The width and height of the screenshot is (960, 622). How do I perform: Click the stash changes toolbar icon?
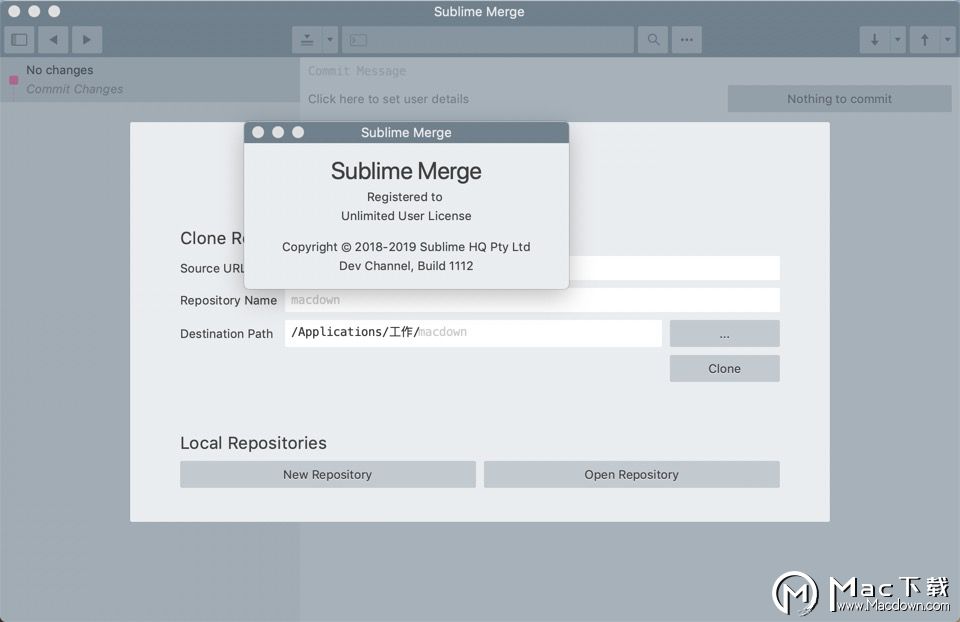click(307, 40)
